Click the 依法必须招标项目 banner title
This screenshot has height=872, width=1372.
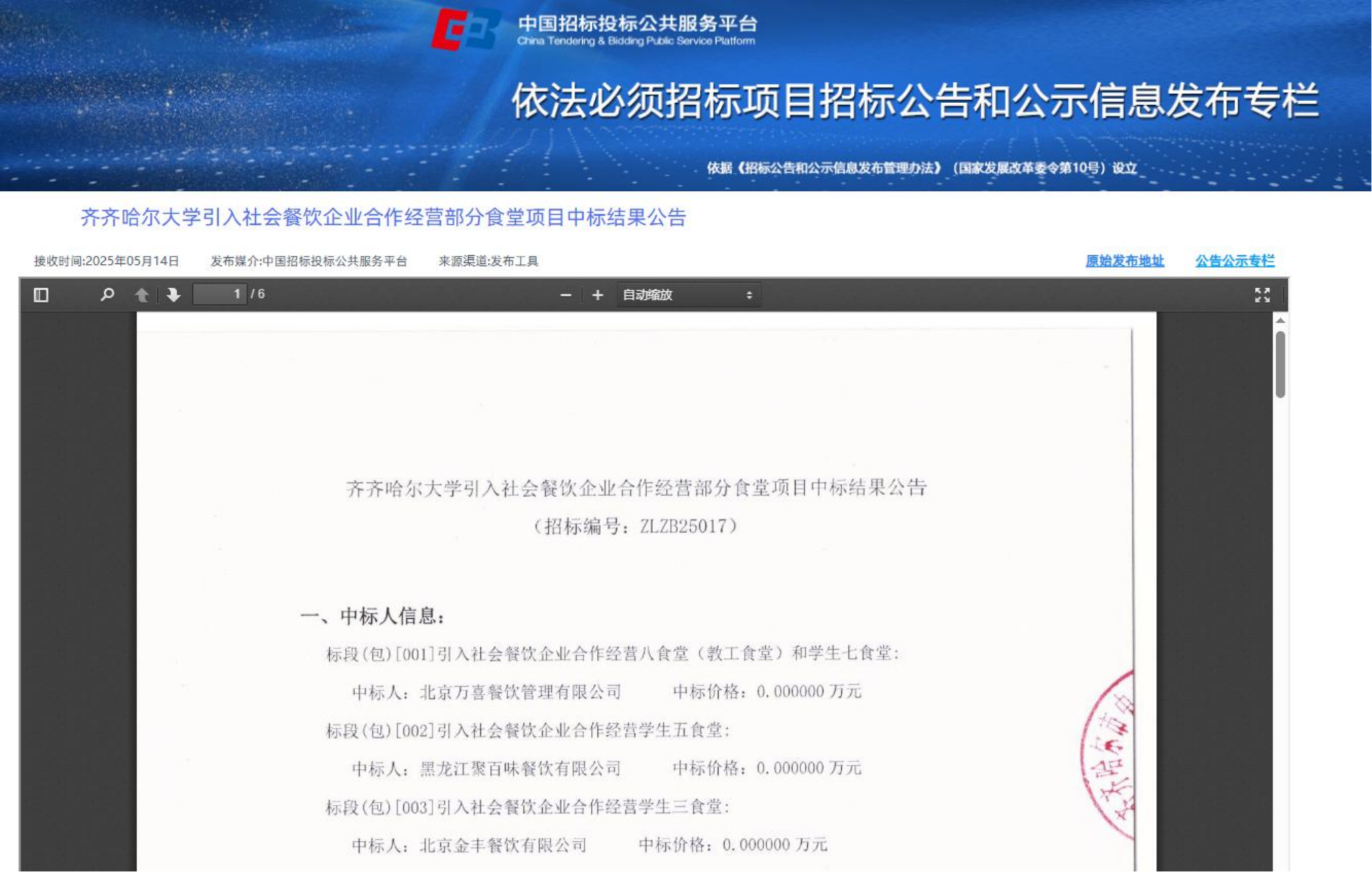(x=915, y=102)
